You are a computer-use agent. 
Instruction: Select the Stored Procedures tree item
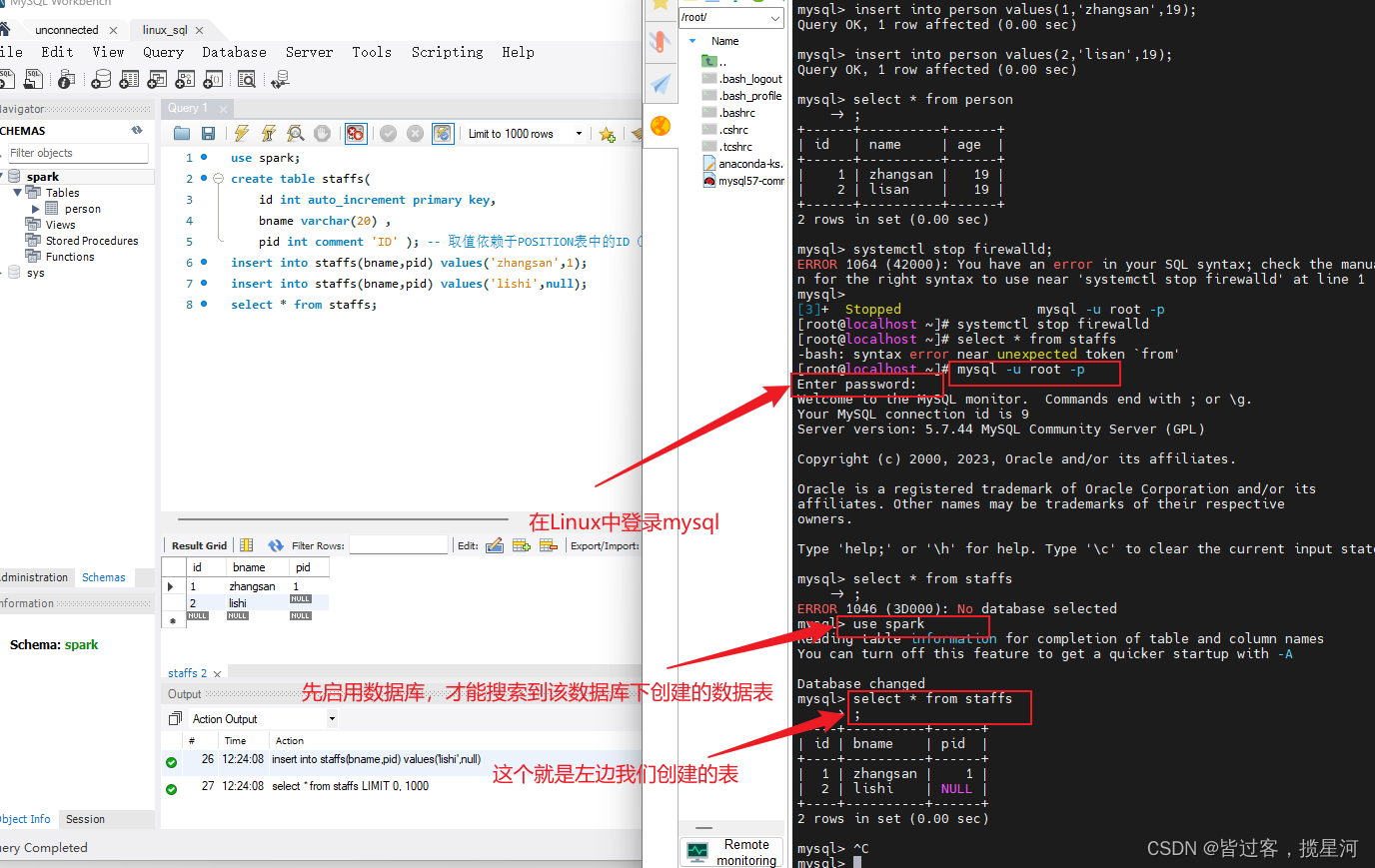pyautogui.click(x=92, y=241)
